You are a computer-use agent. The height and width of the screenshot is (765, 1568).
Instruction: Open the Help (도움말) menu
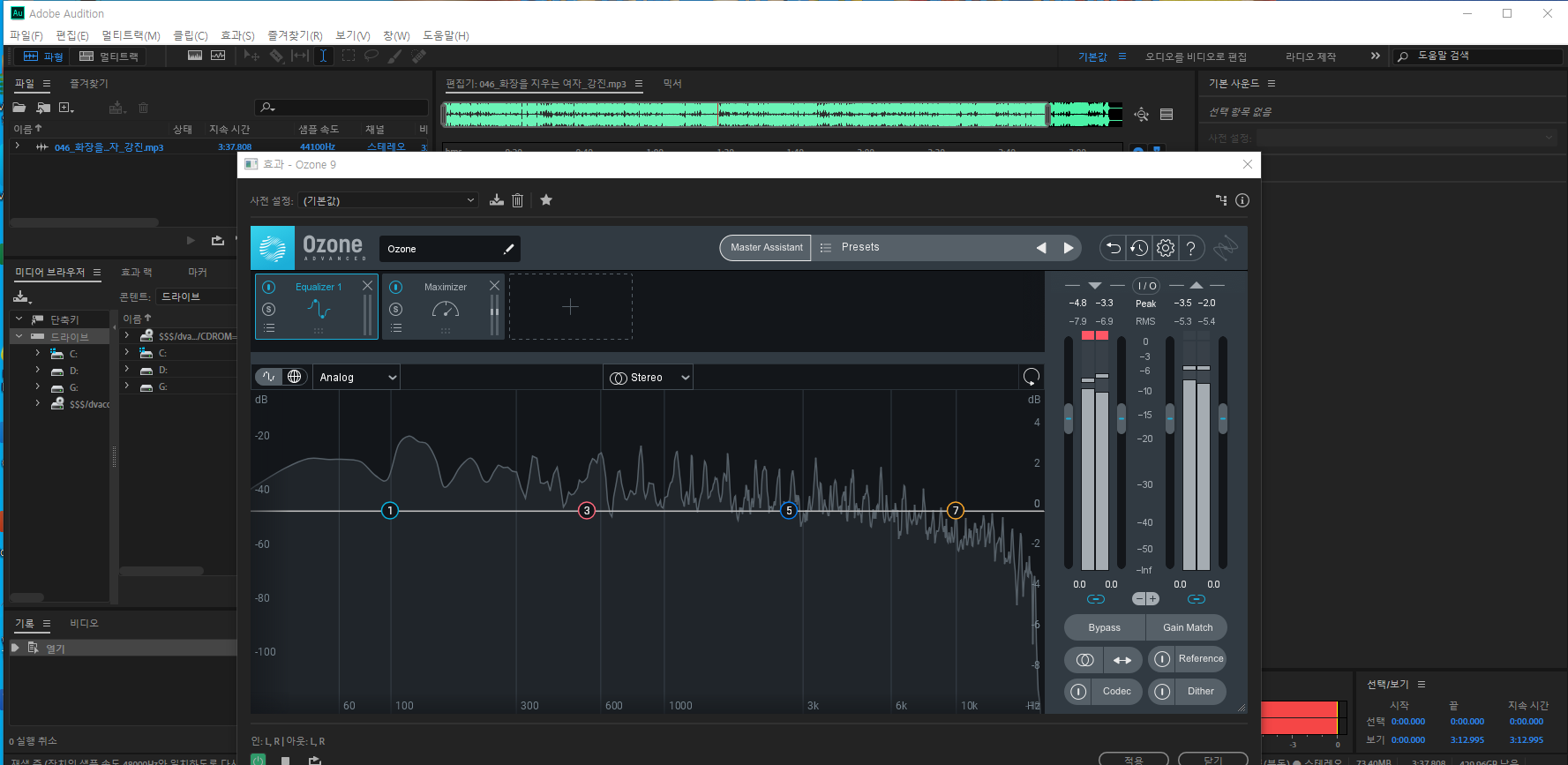(x=446, y=35)
